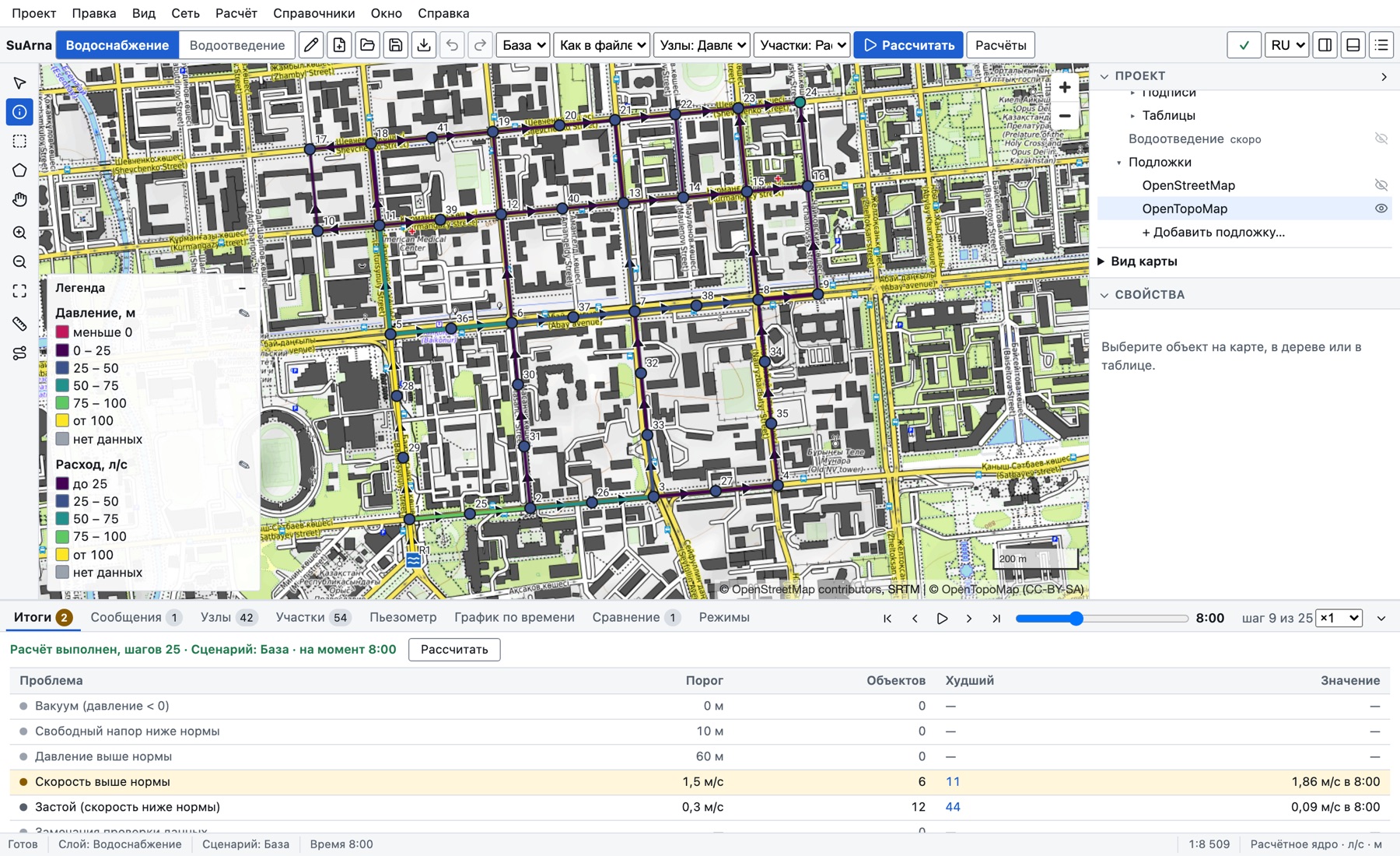This screenshot has width=1400, height=856.
Task: Click the time step slider
Action: [x=1102, y=618]
